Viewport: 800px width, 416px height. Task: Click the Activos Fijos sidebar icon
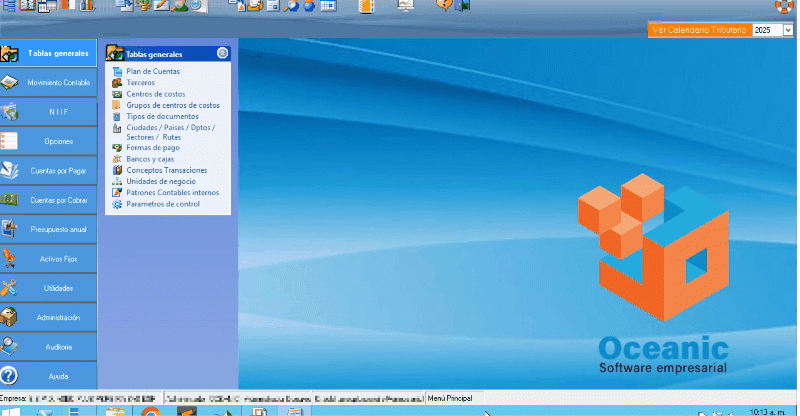coord(10,258)
